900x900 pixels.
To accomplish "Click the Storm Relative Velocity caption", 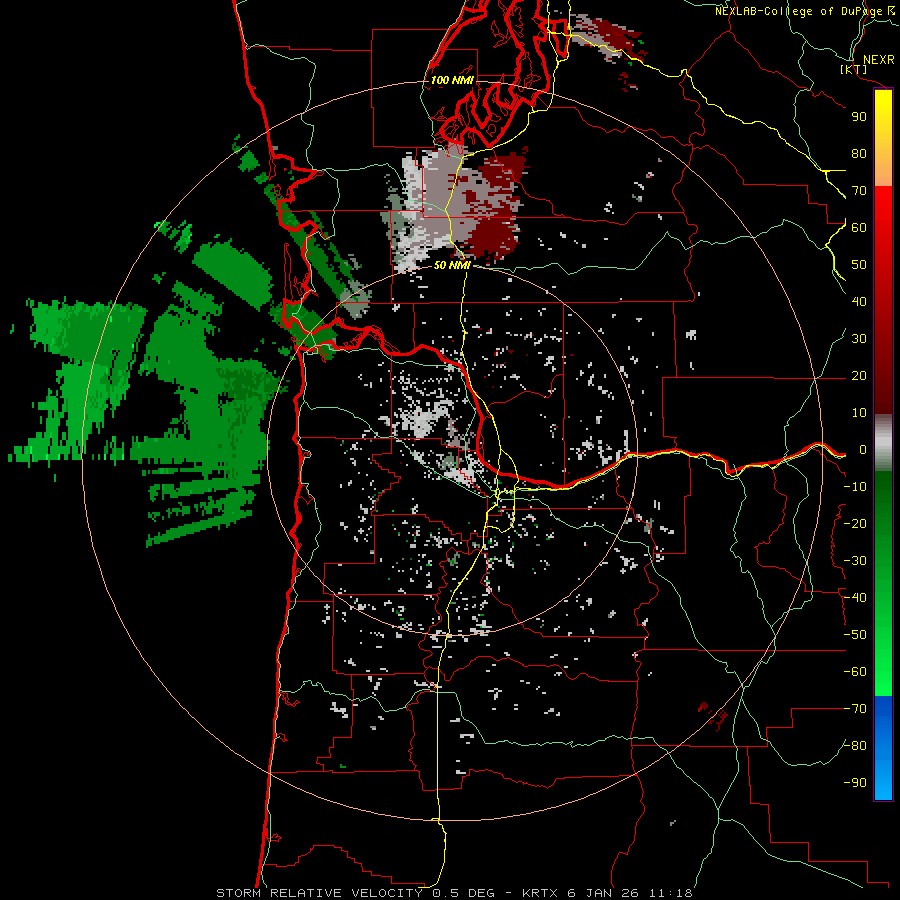I will (454, 893).
